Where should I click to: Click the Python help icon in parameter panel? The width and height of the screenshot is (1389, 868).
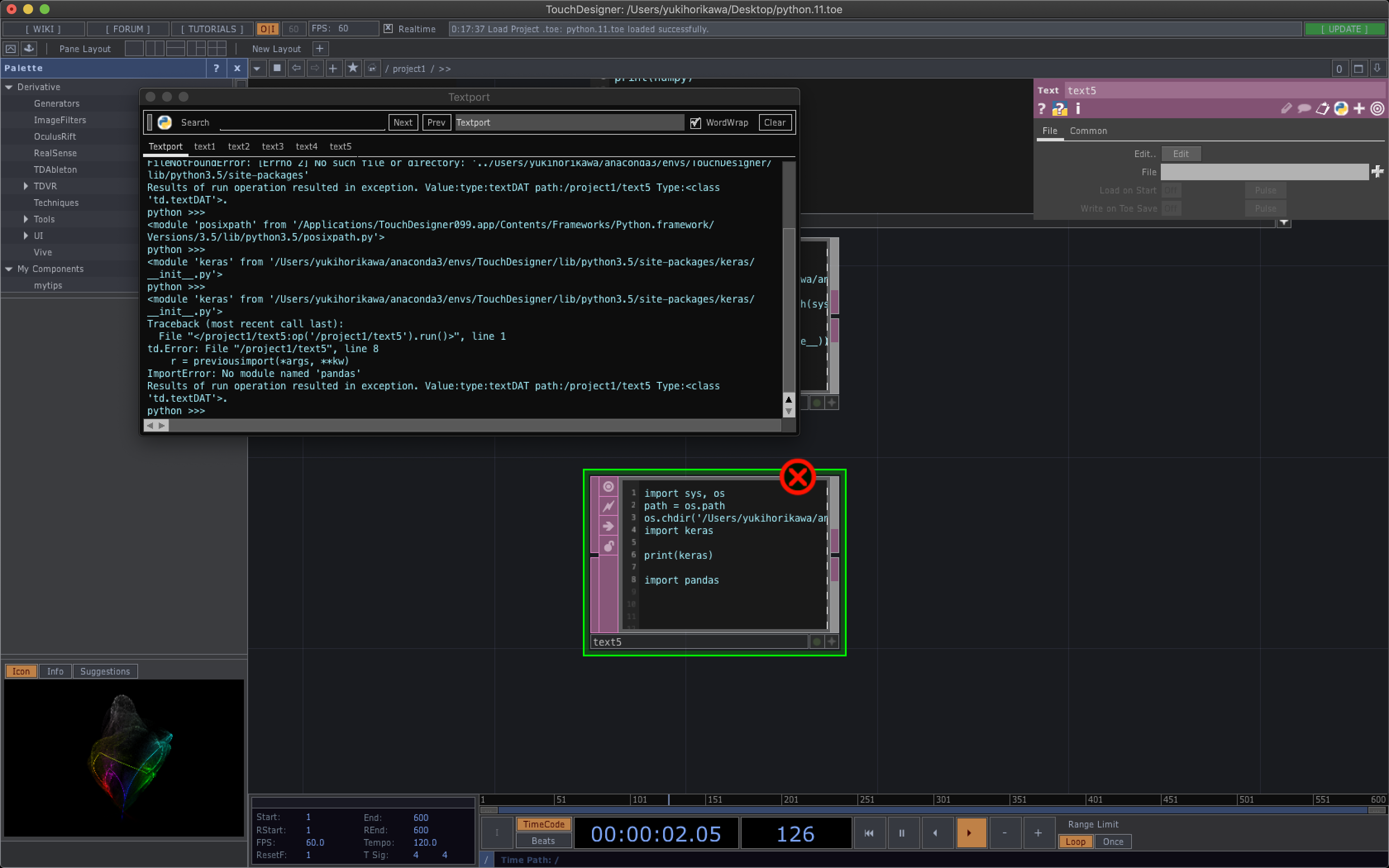click(x=1060, y=108)
